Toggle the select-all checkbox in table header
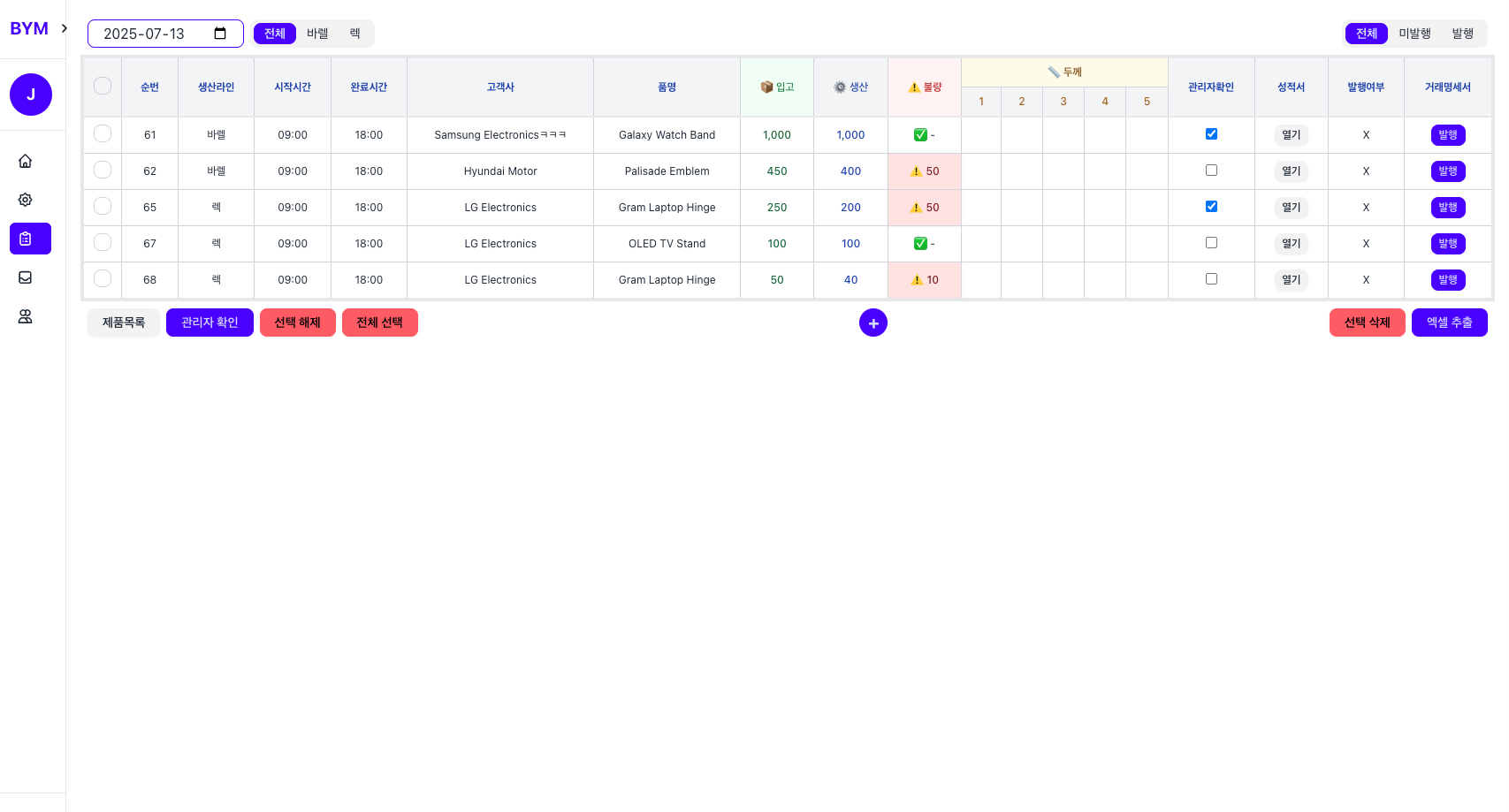Image resolution: width=1509 pixels, height=812 pixels. point(103,86)
